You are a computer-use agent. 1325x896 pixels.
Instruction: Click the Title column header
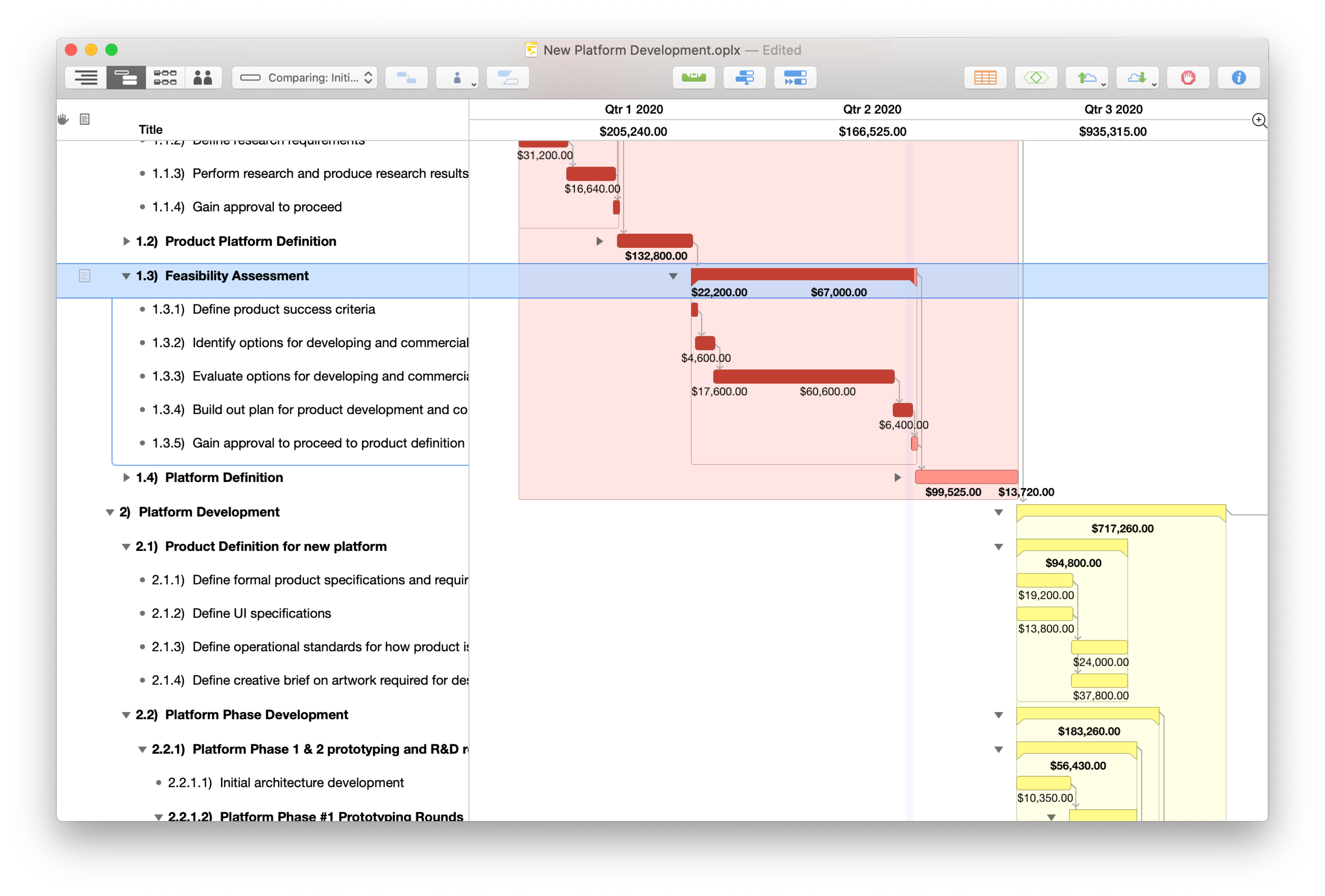pos(151,129)
